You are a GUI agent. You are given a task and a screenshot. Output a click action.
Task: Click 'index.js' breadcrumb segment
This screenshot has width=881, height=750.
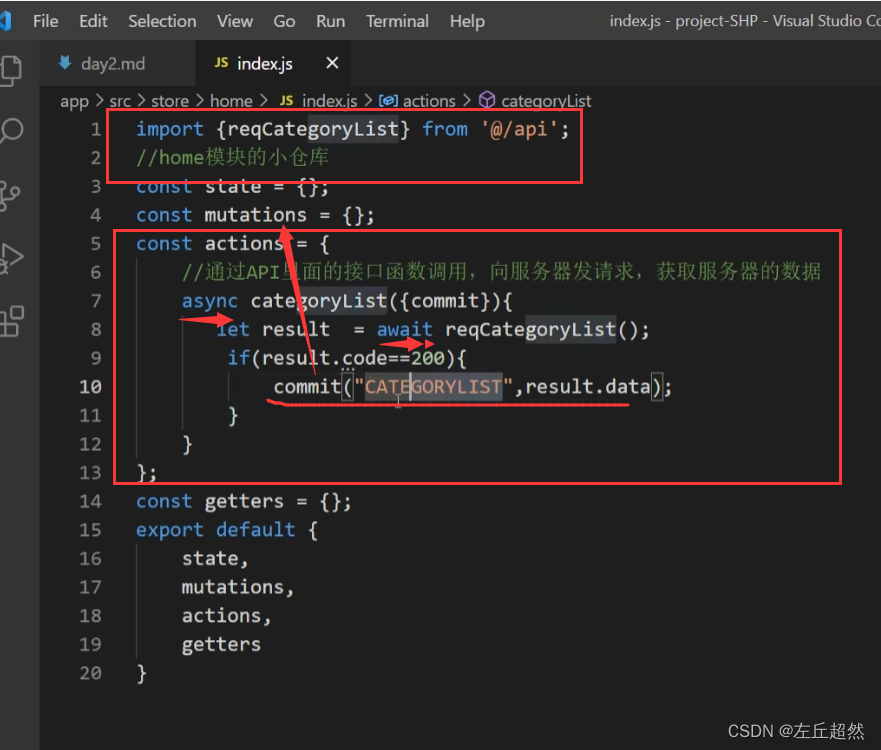(329, 101)
